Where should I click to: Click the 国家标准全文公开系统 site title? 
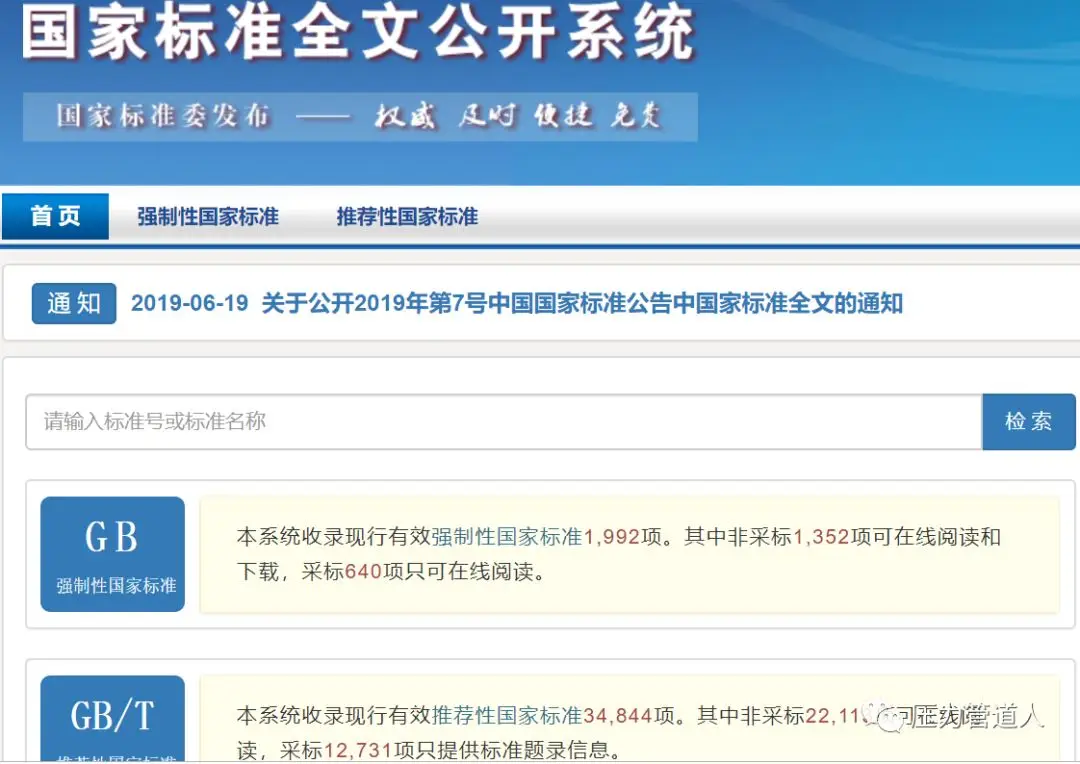pyautogui.click(x=358, y=32)
